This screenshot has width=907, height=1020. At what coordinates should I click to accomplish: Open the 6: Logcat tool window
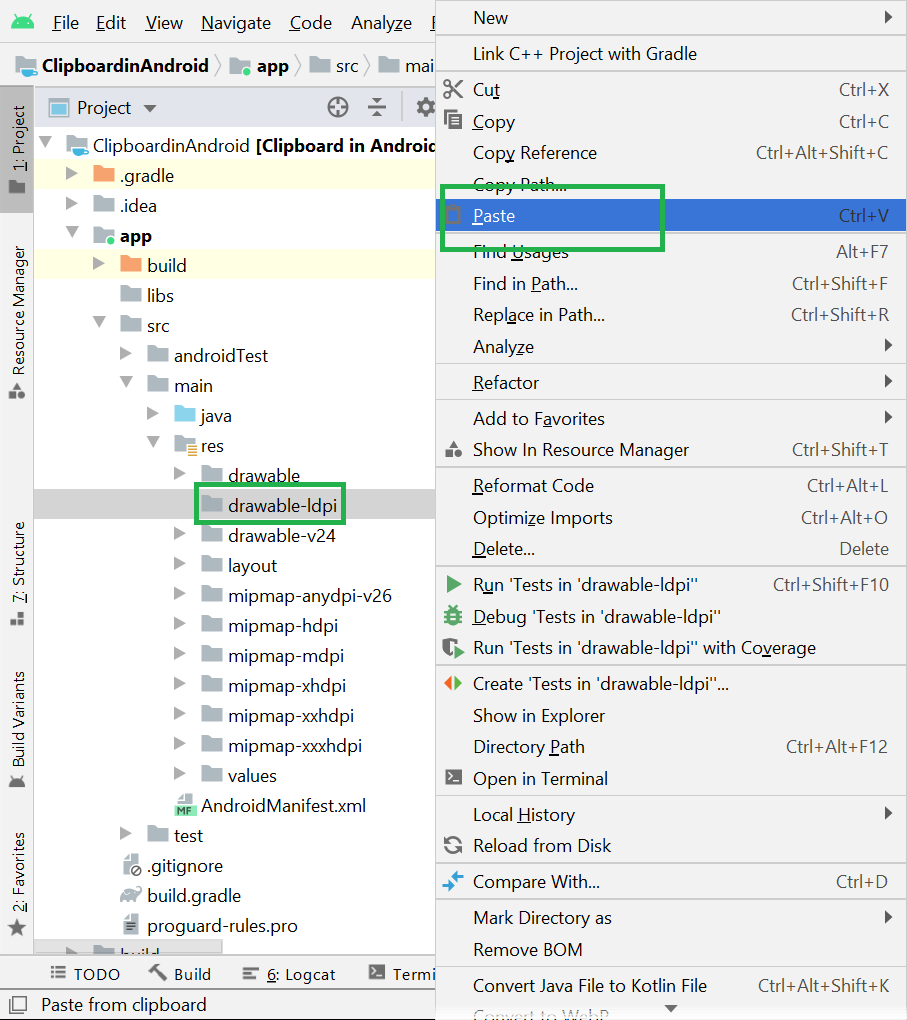click(x=288, y=974)
